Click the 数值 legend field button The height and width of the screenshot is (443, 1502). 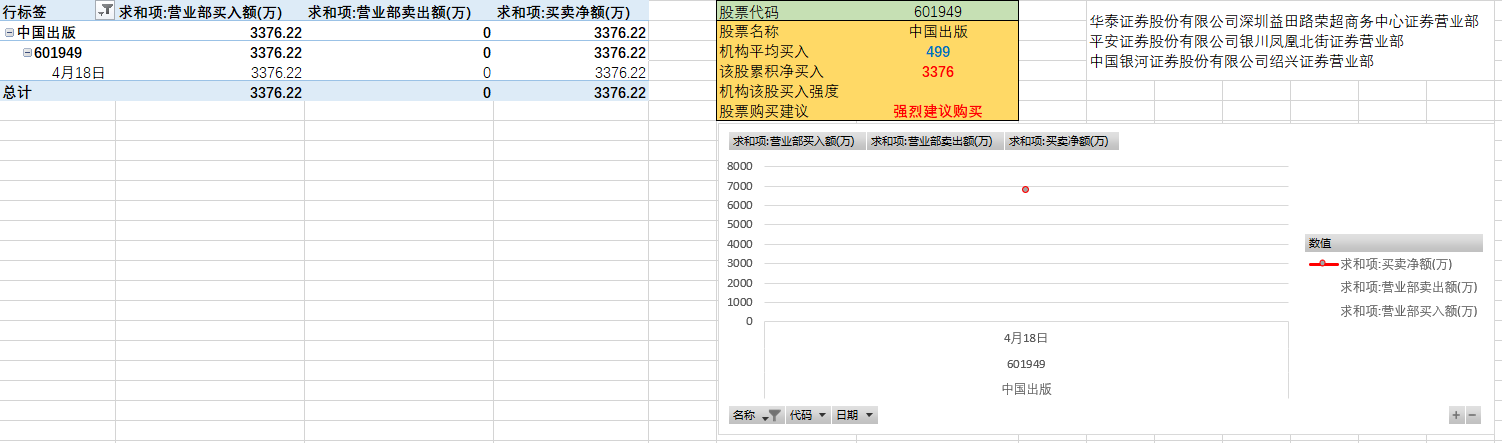(x=1393, y=243)
